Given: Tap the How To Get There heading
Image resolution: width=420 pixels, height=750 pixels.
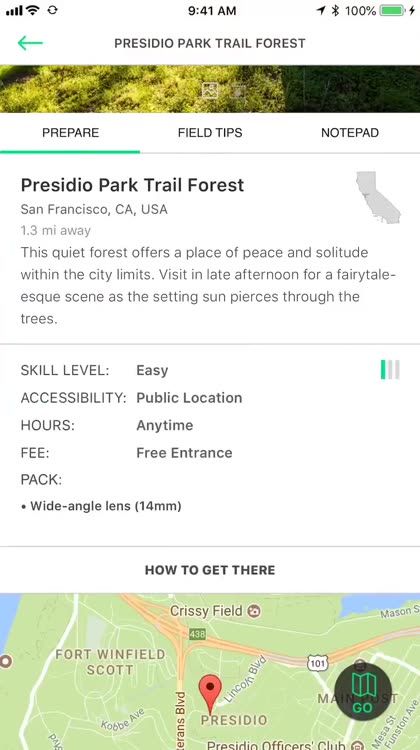Looking at the screenshot, I should click(x=210, y=570).
